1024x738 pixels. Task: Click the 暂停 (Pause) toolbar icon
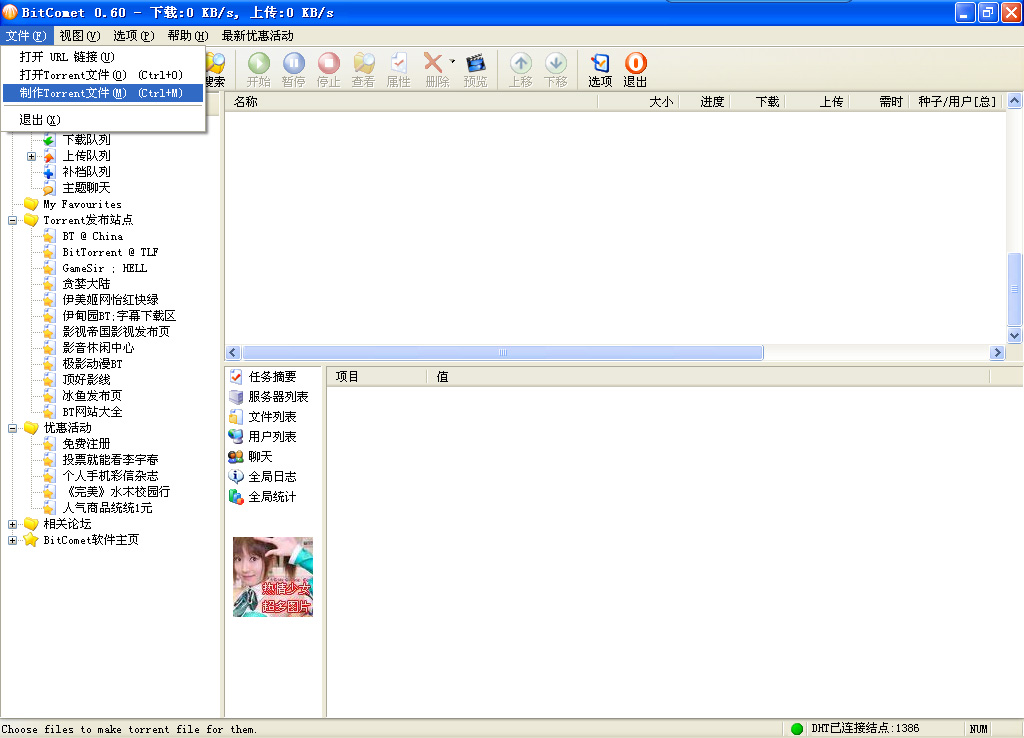294,70
